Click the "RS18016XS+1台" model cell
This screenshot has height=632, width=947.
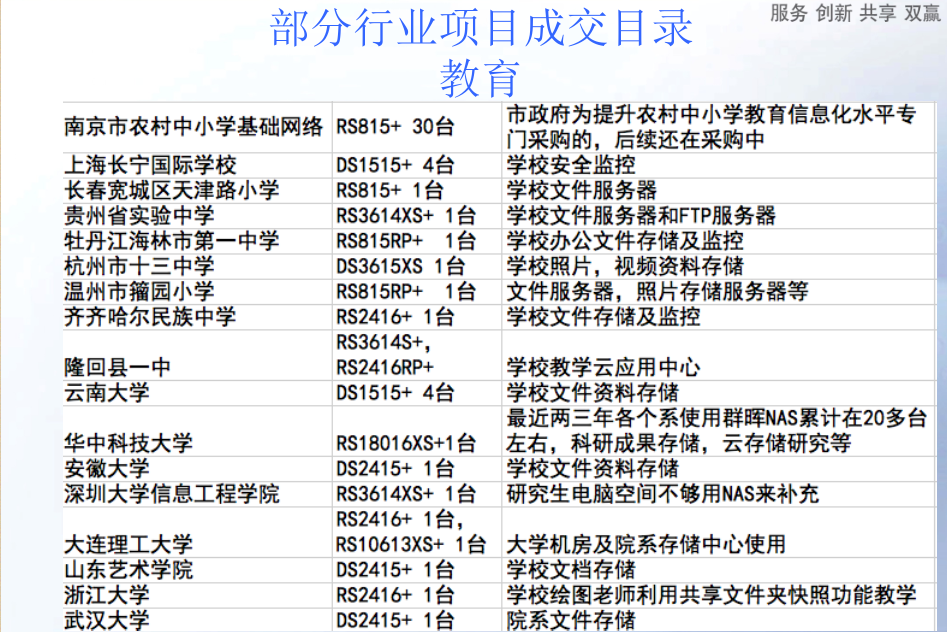point(406,443)
